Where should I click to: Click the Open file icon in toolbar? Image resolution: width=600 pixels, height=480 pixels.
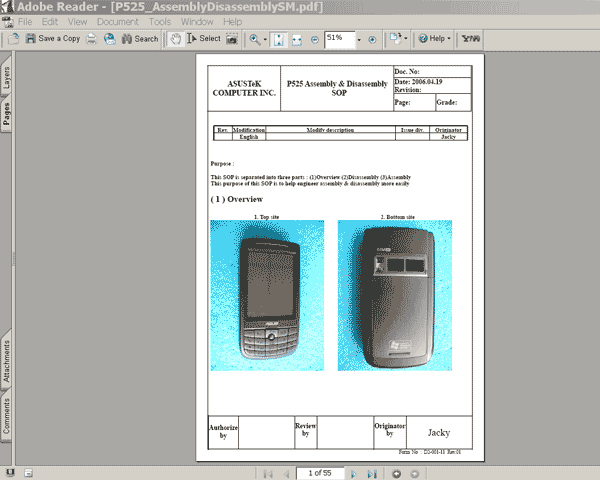13,39
